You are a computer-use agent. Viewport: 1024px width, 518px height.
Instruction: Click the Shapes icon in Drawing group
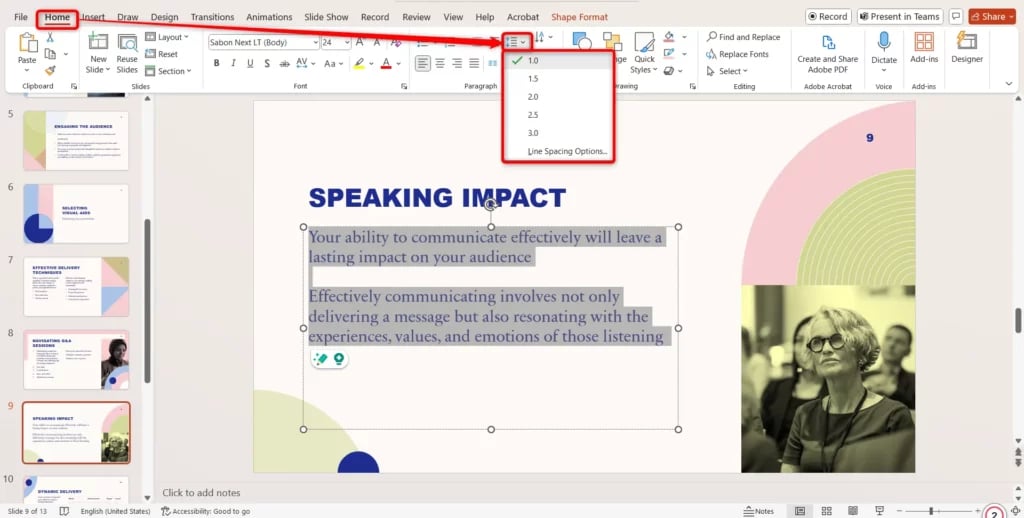click(x=582, y=42)
